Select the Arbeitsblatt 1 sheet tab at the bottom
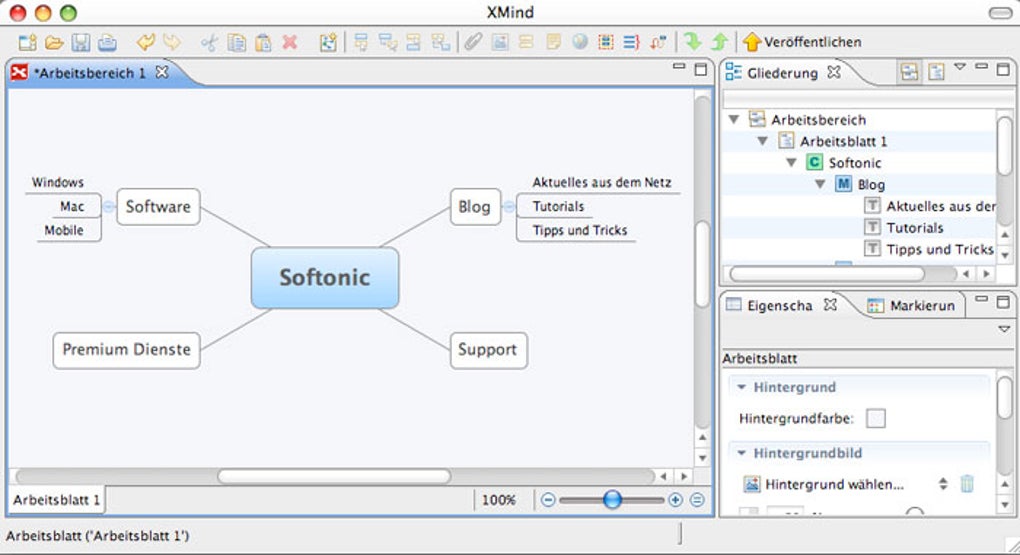The width and height of the screenshot is (1020, 555). [x=57, y=500]
